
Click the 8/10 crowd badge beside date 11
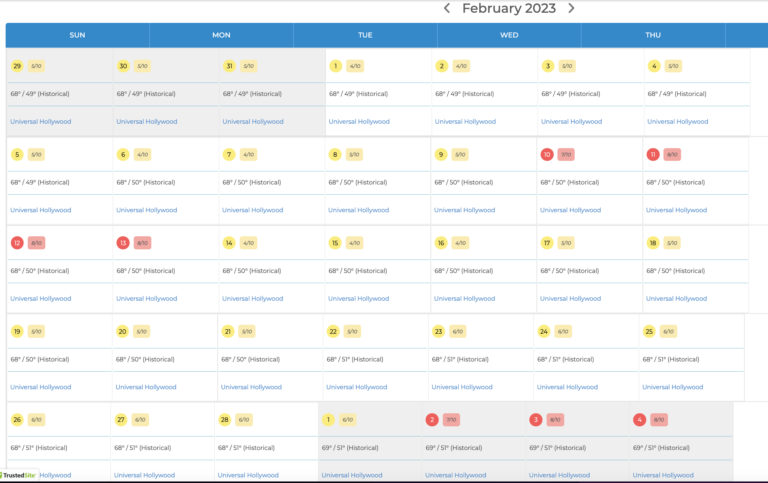[x=672, y=155]
